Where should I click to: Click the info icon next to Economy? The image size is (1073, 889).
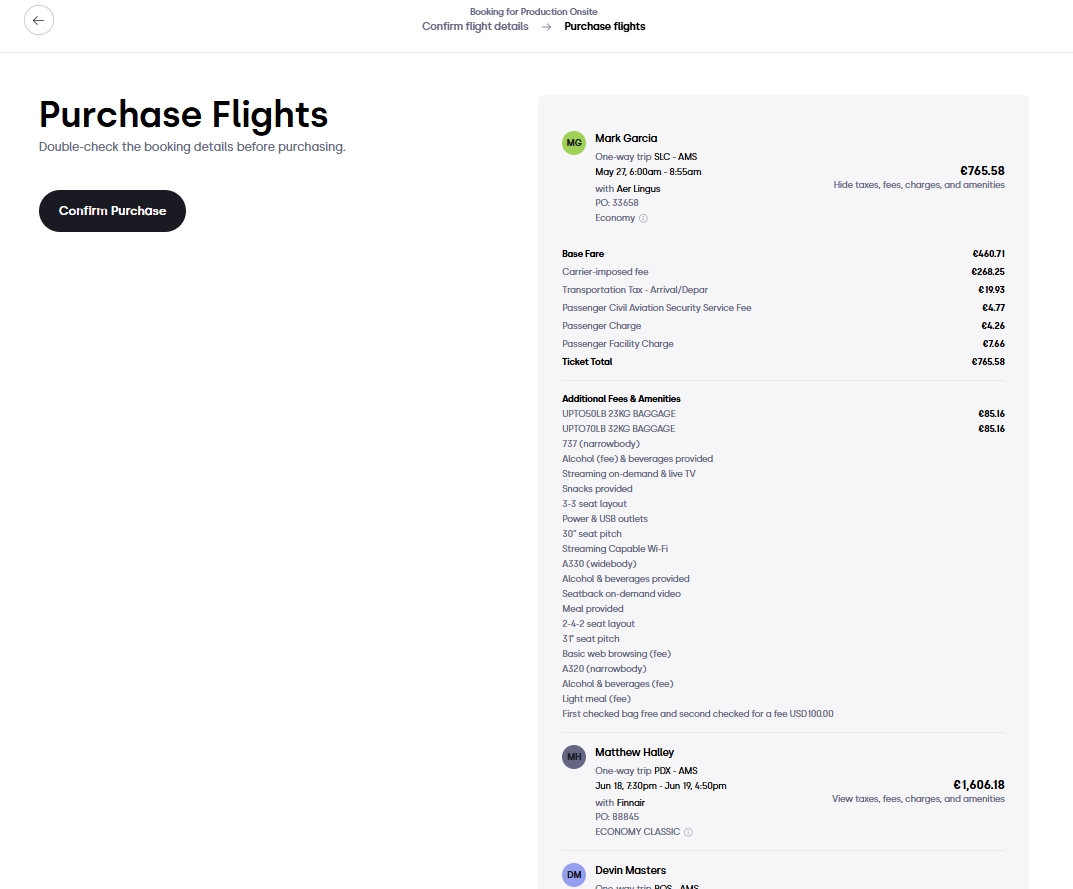(x=643, y=218)
